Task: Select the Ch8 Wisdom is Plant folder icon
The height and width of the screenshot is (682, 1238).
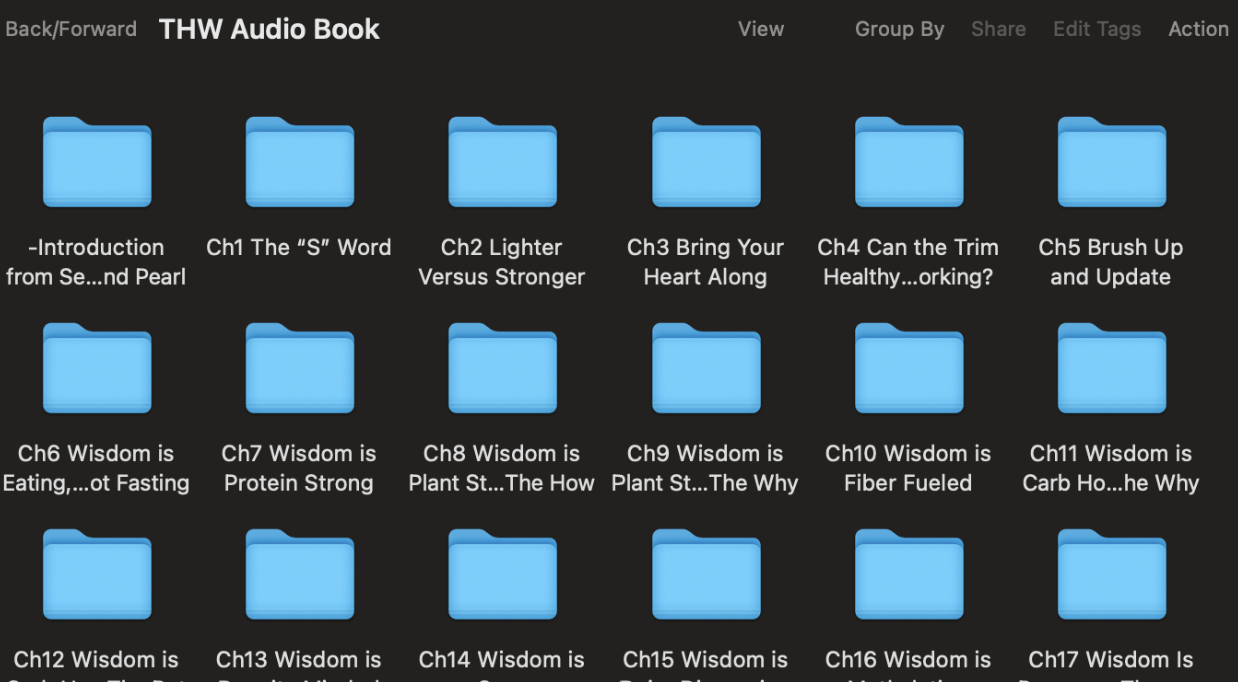Action: click(x=503, y=368)
